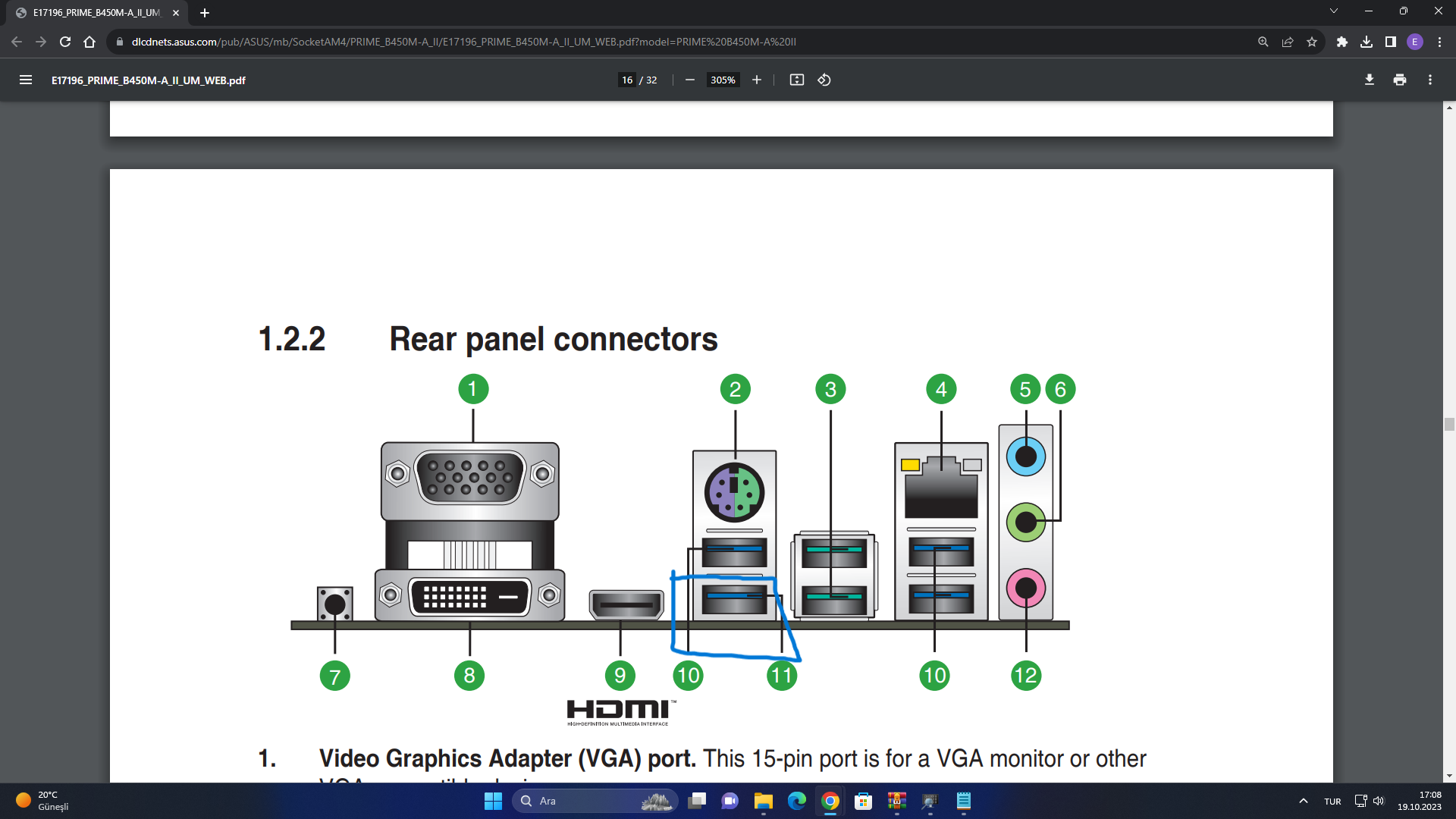Viewport: 1456px width, 819px height.
Task: Open the Windows Start menu
Action: coord(493,801)
